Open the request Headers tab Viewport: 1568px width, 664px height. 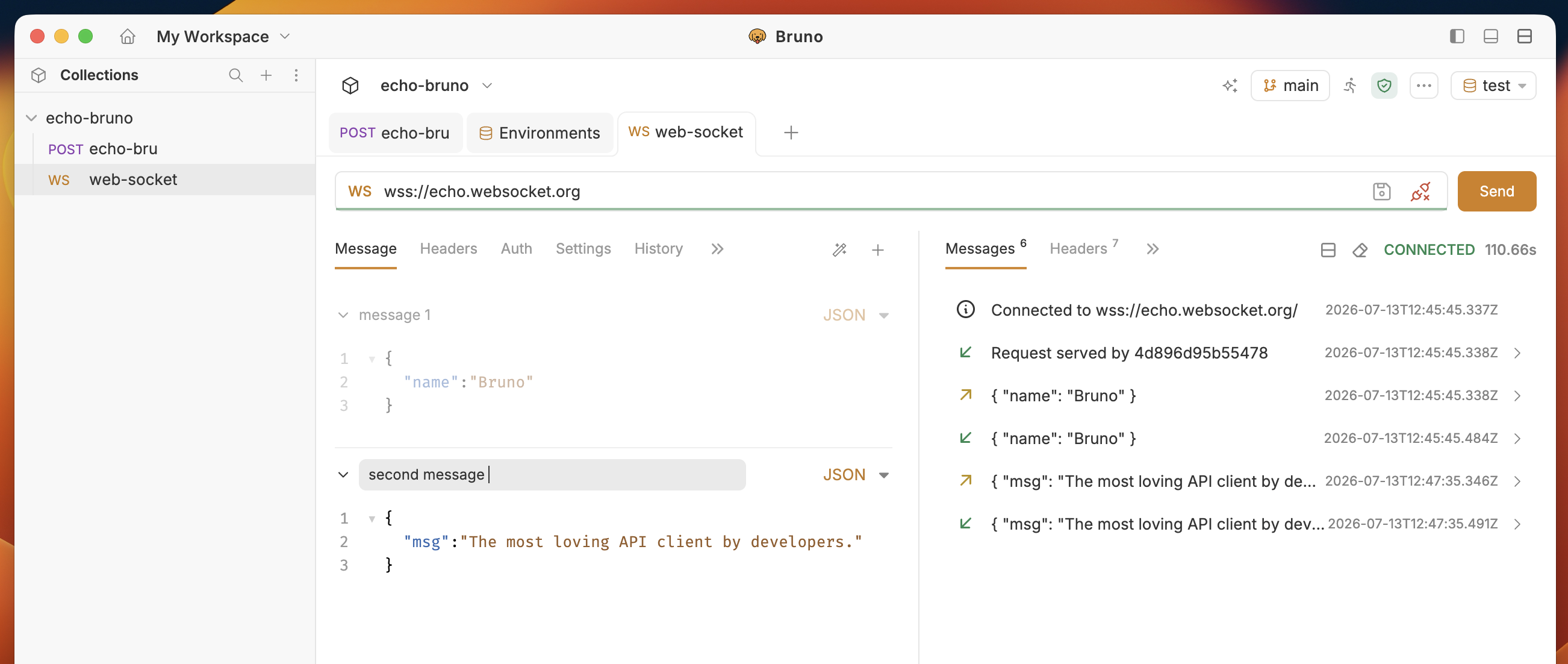click(x=449, y=248)
